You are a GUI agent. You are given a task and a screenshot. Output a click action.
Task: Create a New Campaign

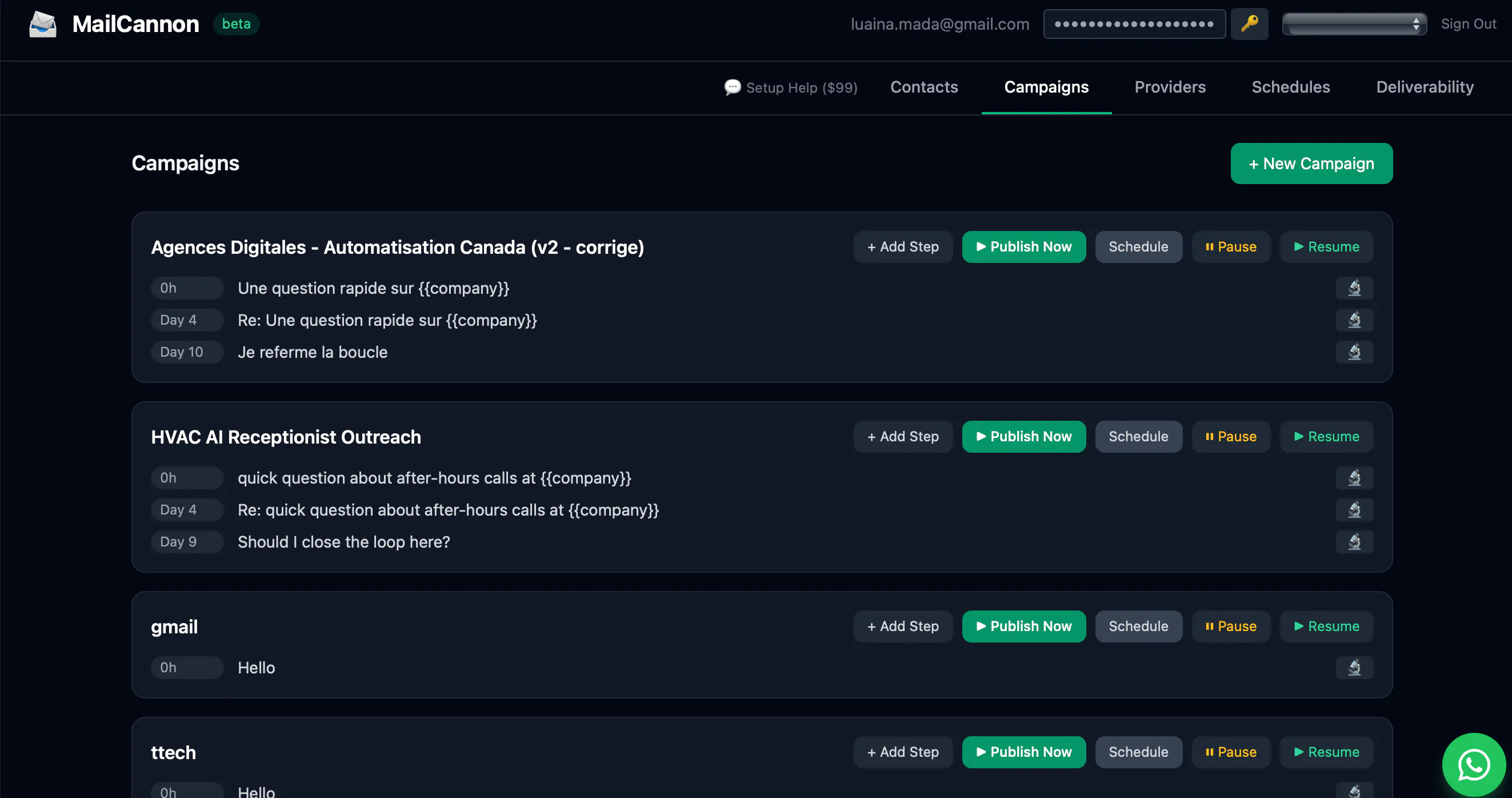point(1311,164)
